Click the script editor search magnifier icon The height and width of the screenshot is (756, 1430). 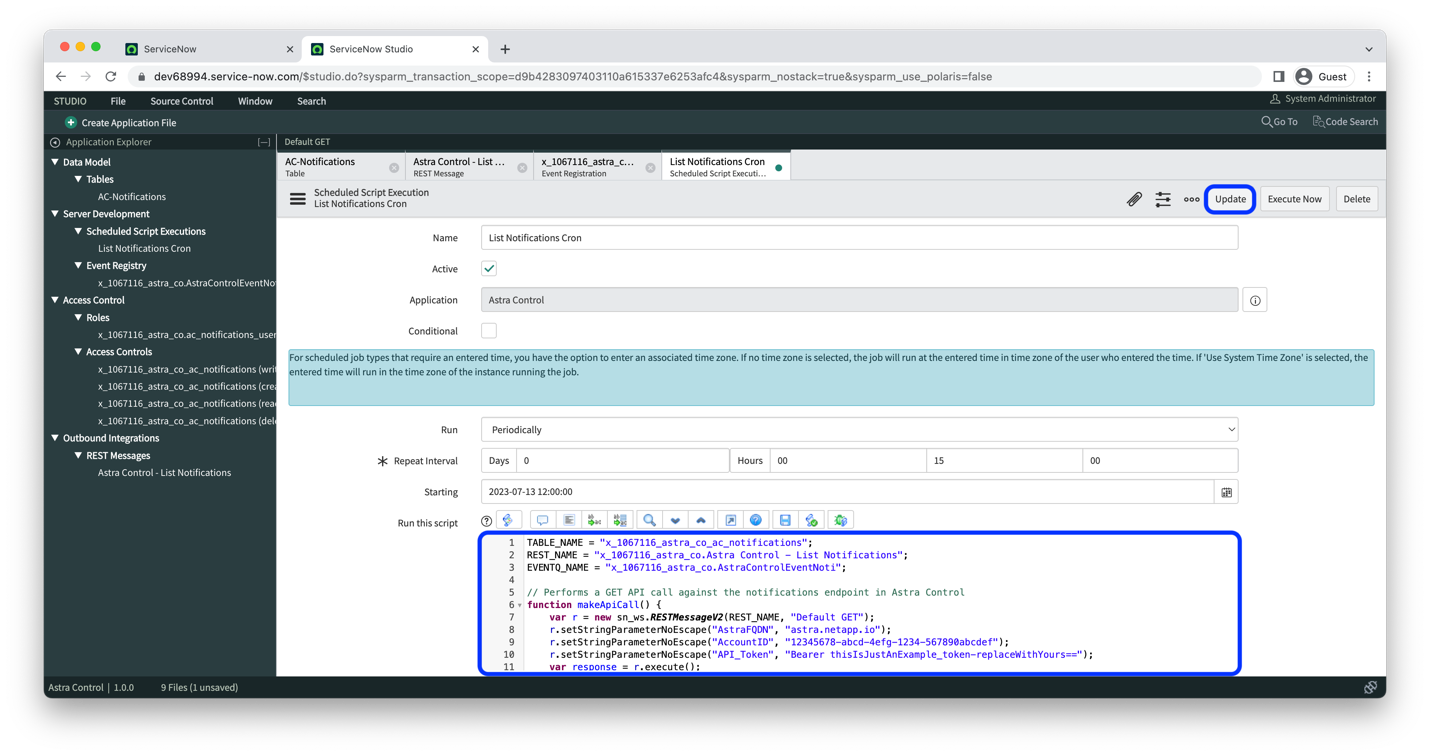[649, 520]
